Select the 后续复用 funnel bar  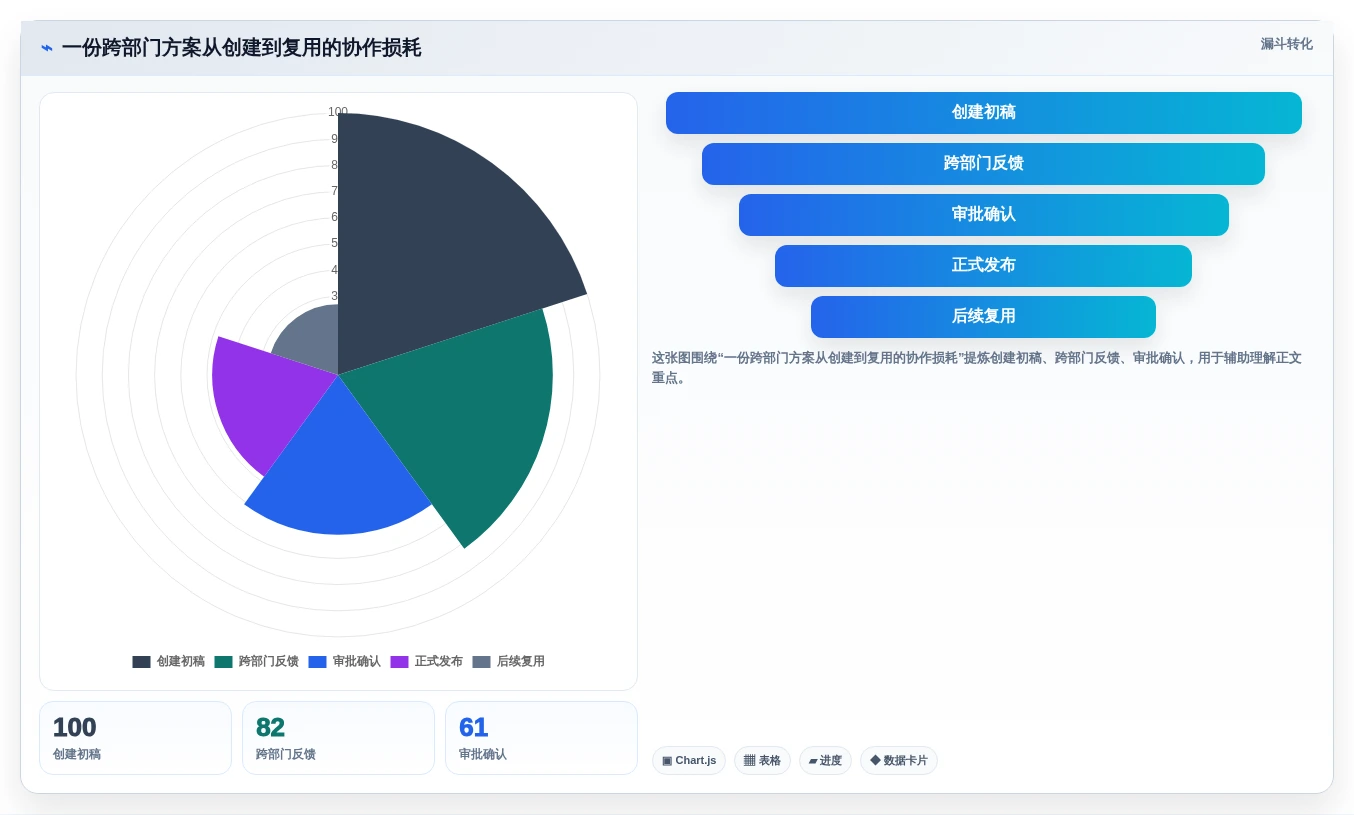tap(984, 317)
